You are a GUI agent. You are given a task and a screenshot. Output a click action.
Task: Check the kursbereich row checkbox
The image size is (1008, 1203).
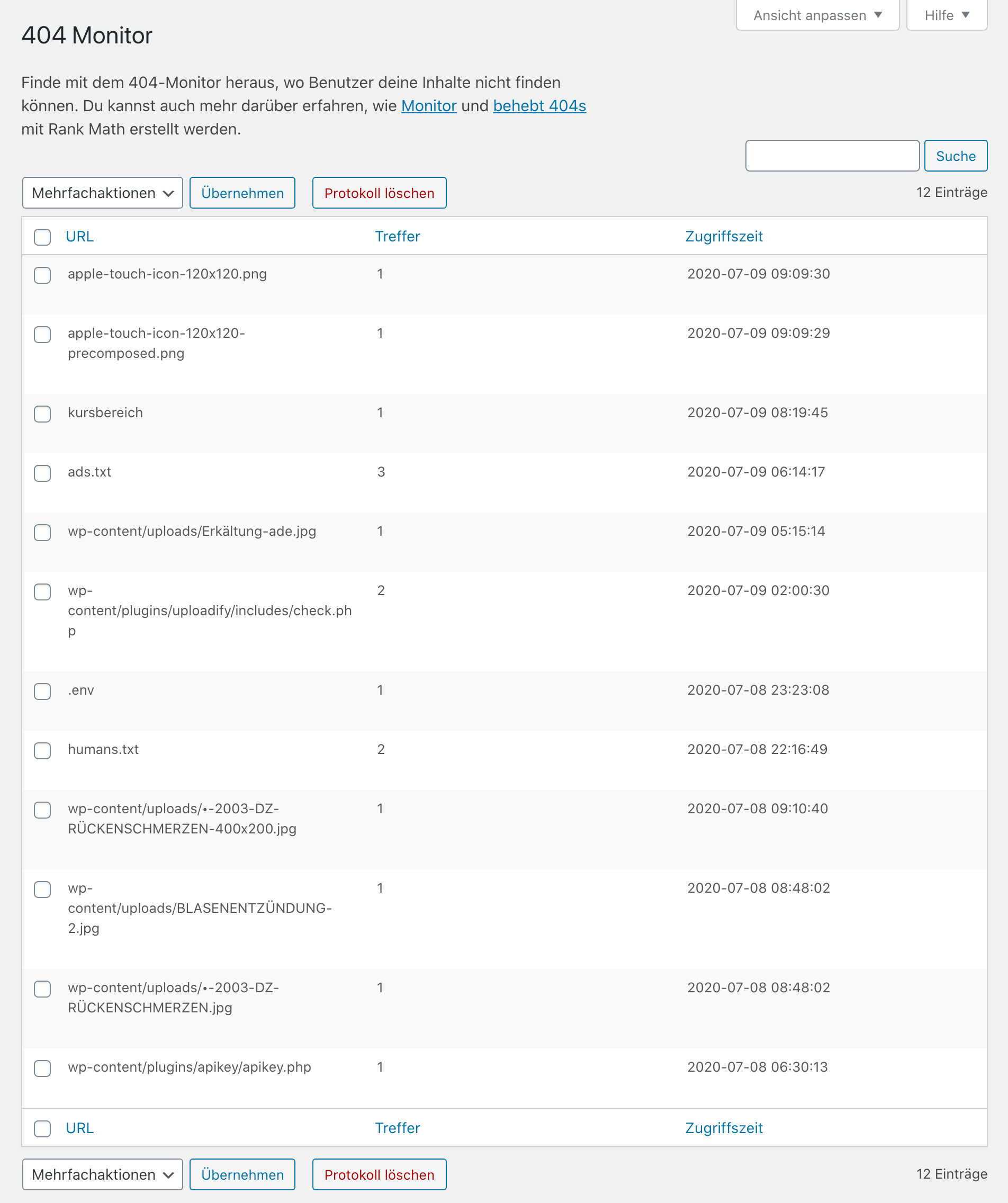click(42, 414)
